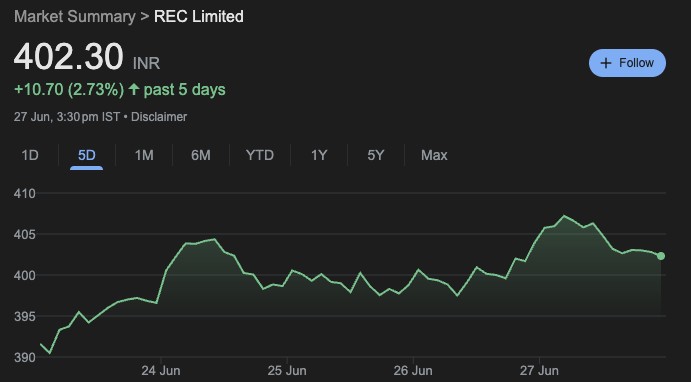Click the 24 Jun axis label

tap(160, 371)
